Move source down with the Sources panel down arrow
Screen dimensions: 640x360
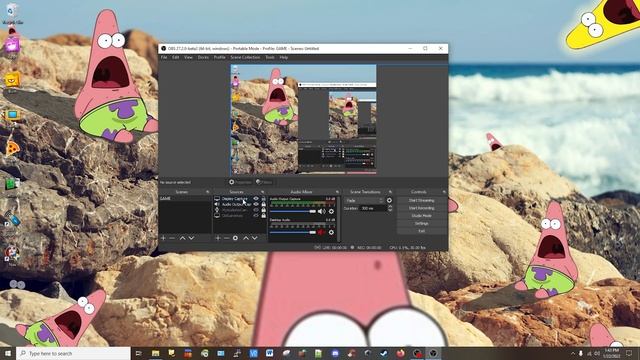click(x=254, y=238)
